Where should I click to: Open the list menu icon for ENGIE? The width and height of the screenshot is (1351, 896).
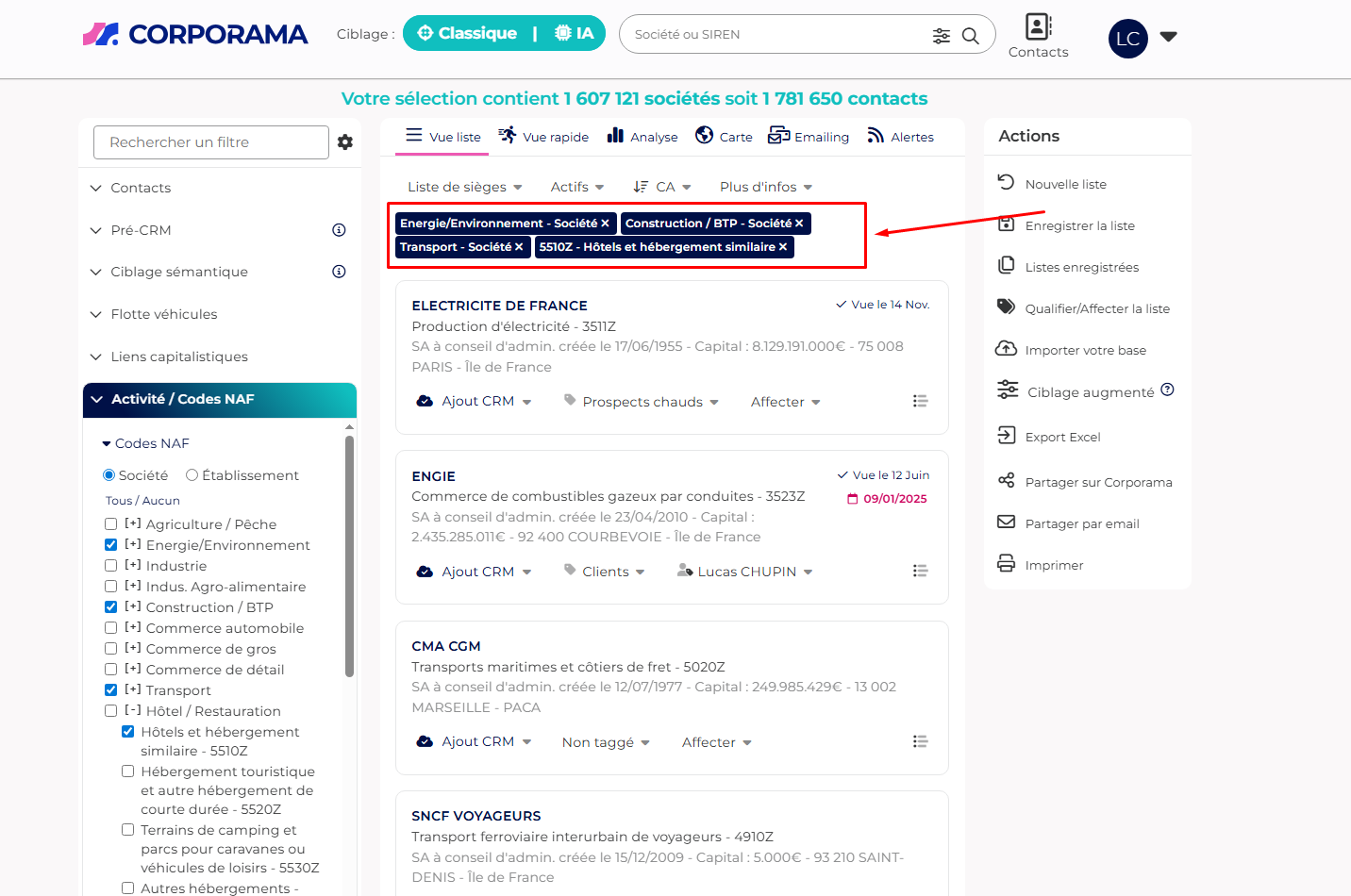click(x=920, y=571)
